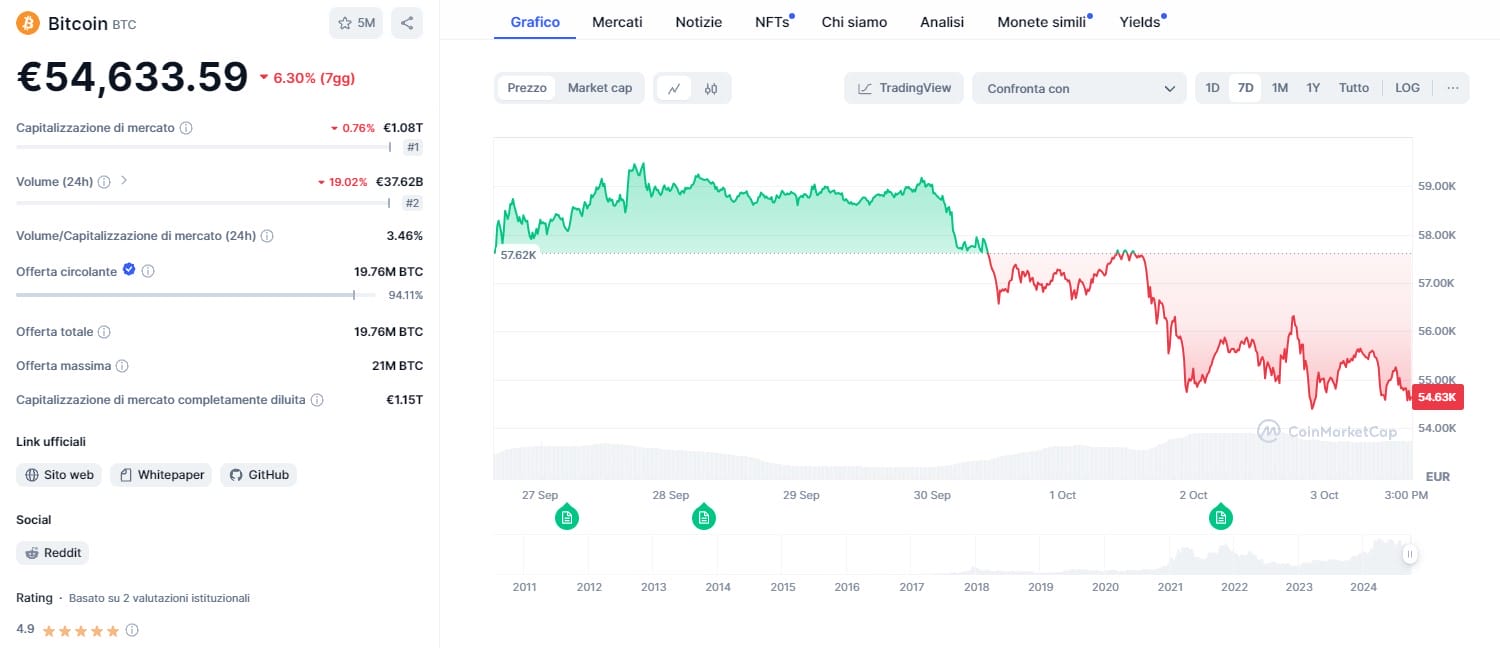Click the #2 volume rank badge
The height and width of the screenshot is (648, 1500).
(x=413, y=203)
